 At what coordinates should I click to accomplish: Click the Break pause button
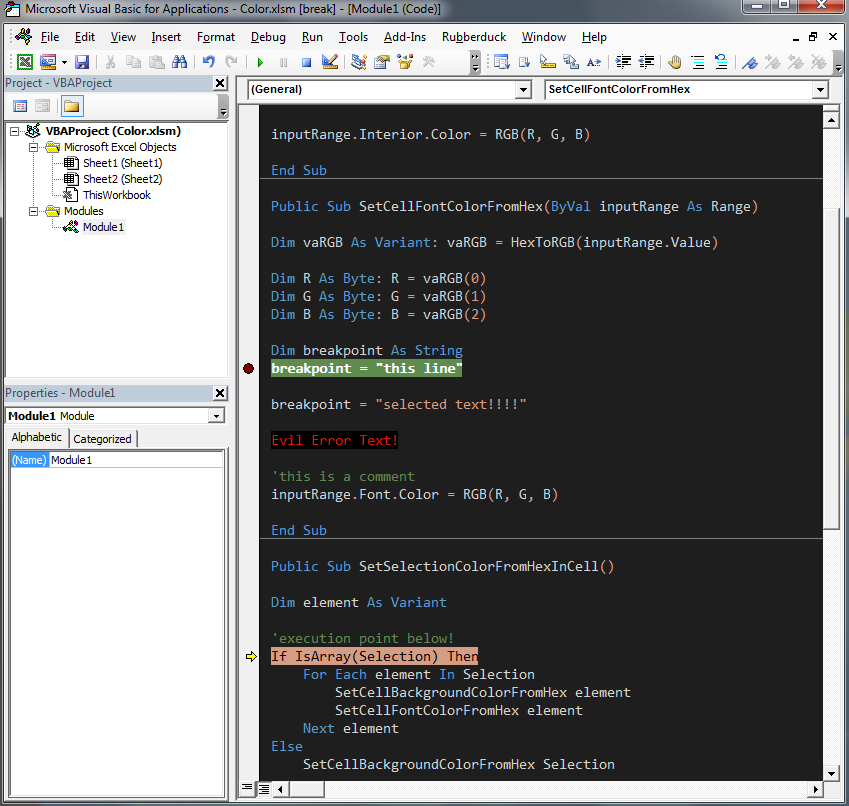(283, 62)
